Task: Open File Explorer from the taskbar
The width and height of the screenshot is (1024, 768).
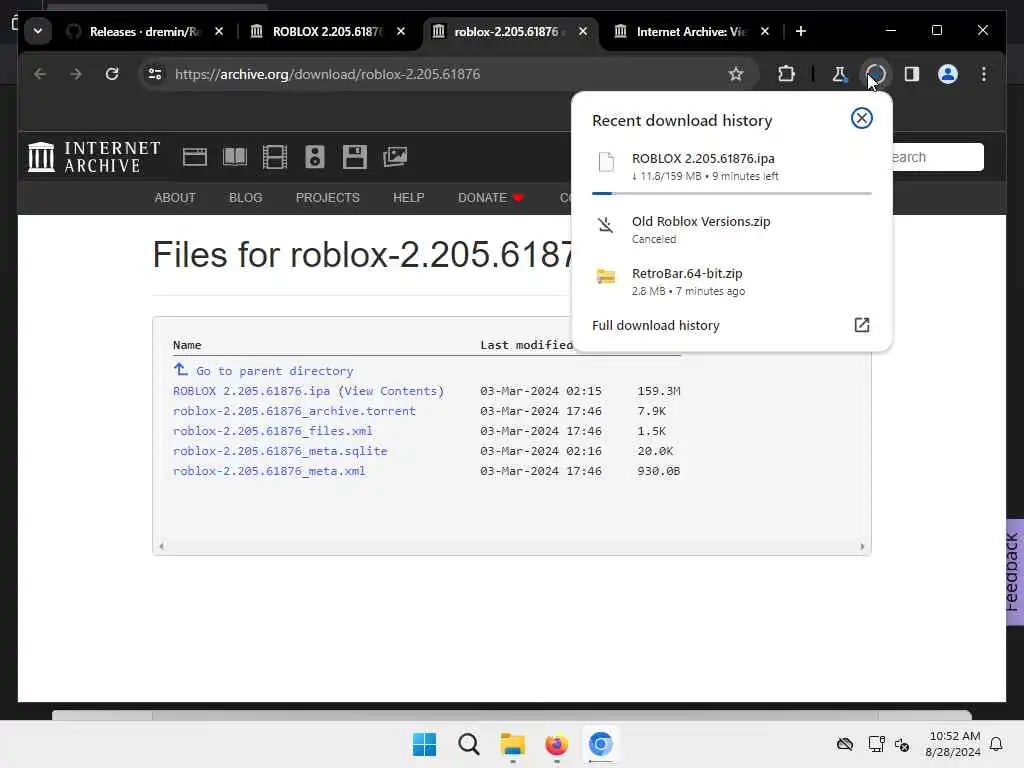Action: pos(513,744)
